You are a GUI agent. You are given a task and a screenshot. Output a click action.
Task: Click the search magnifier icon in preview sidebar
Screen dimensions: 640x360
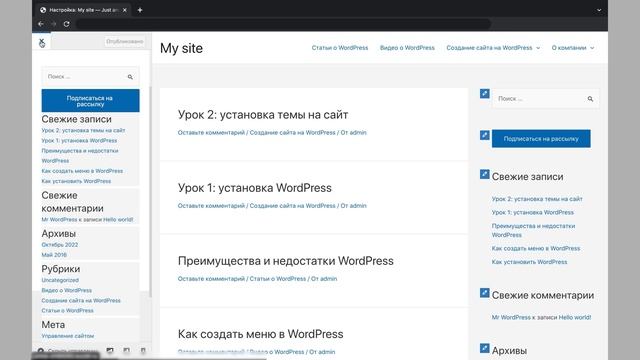click(x=590, y=99)
